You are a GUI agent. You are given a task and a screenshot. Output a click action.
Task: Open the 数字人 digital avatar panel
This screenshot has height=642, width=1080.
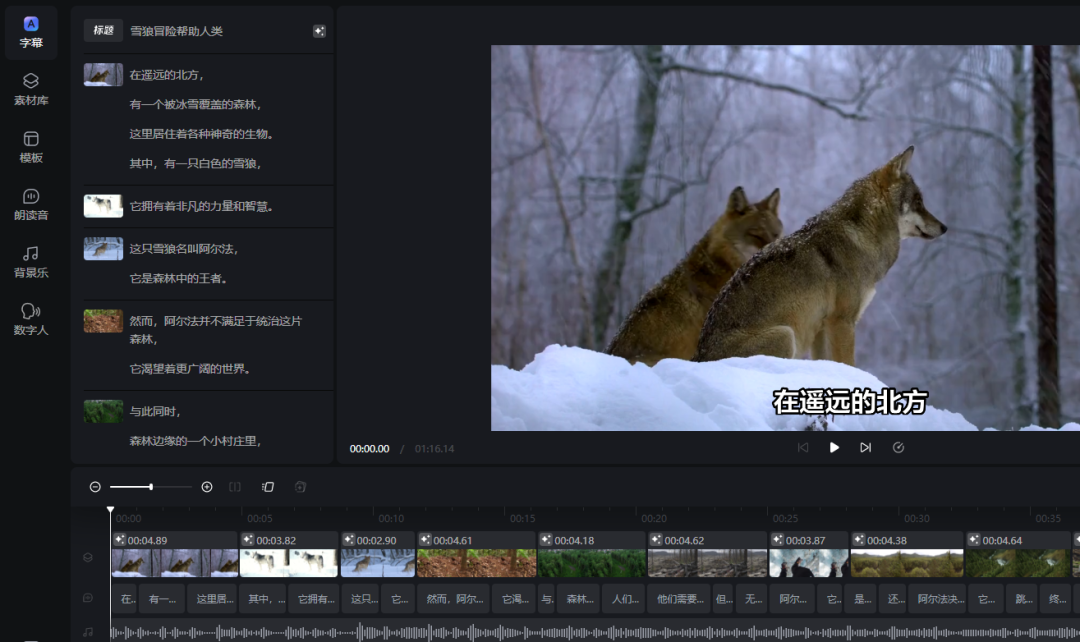pos(31,319)
